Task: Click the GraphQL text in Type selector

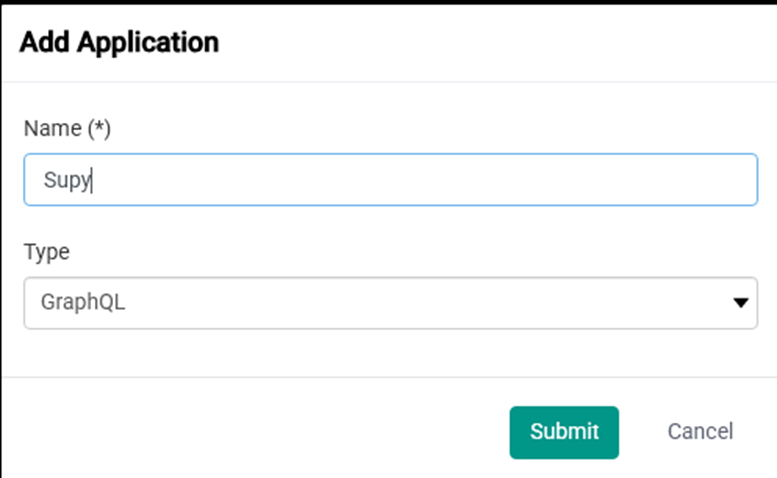Action: click(83, 303)
